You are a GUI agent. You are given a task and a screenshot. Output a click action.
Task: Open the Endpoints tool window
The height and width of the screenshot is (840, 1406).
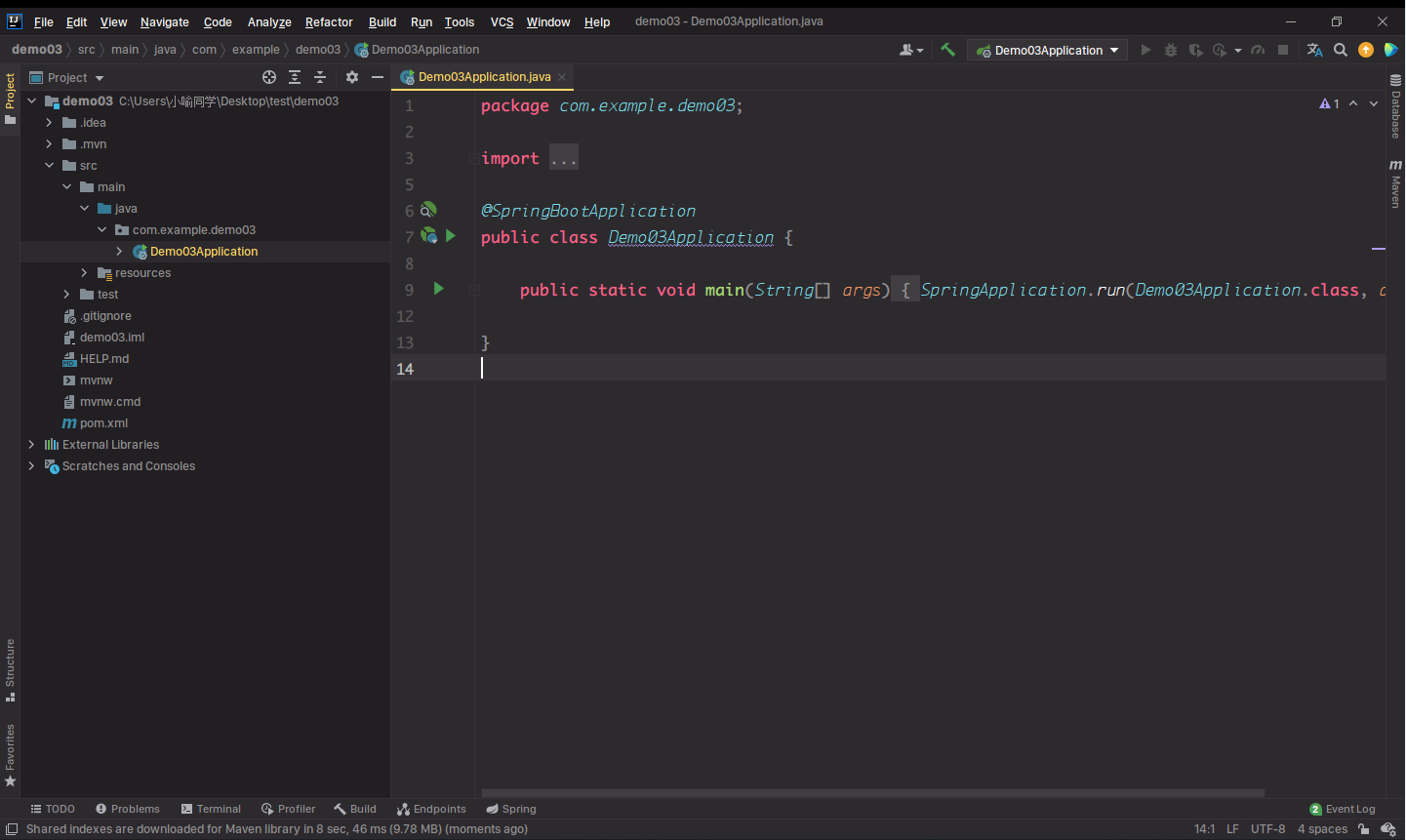pyautogui.click(x=431, y=809)
